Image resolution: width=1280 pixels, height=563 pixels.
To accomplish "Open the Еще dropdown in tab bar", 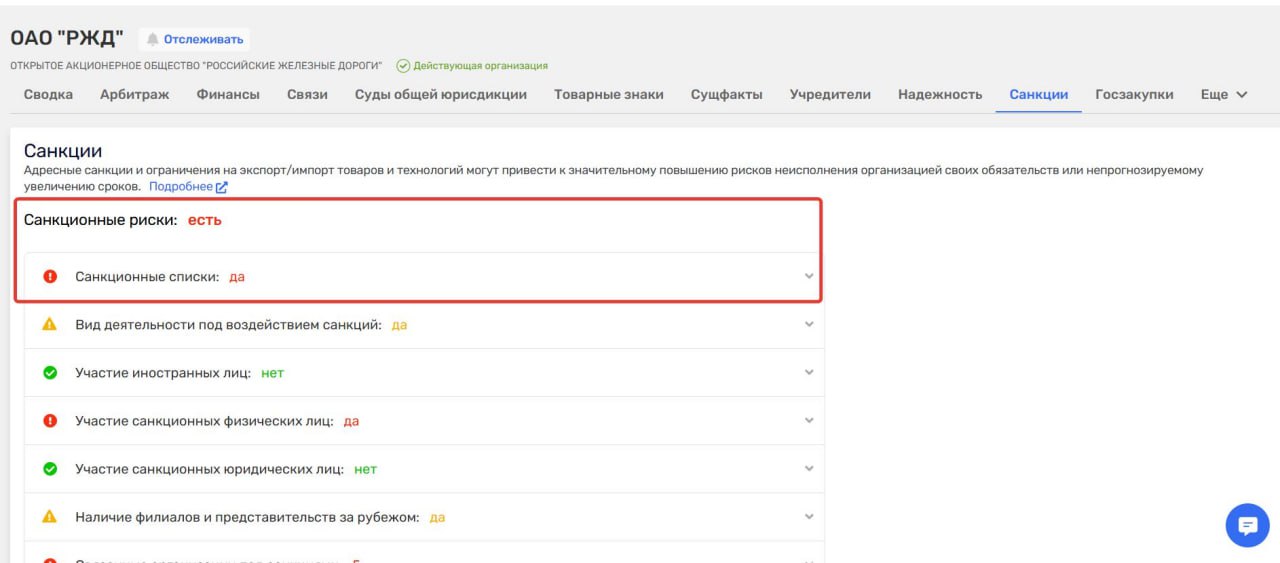I will [1224, 95].
